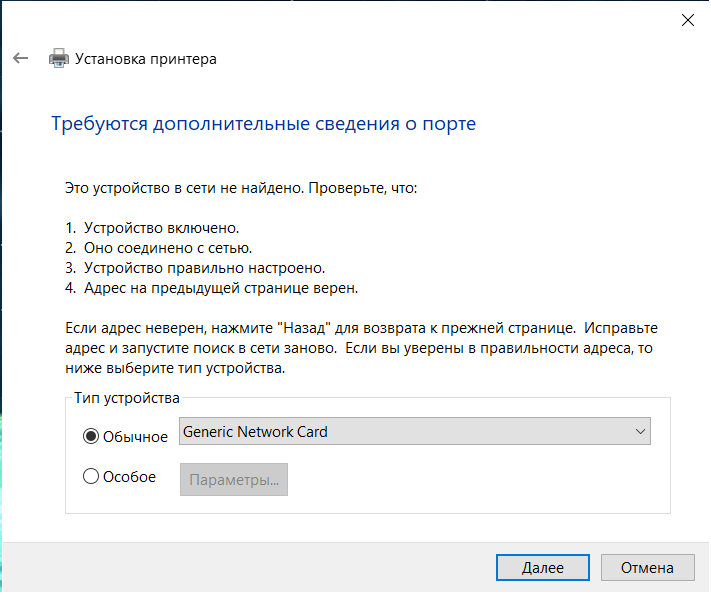Expand the device type dropdown arrow

click(x=640, y=432)
